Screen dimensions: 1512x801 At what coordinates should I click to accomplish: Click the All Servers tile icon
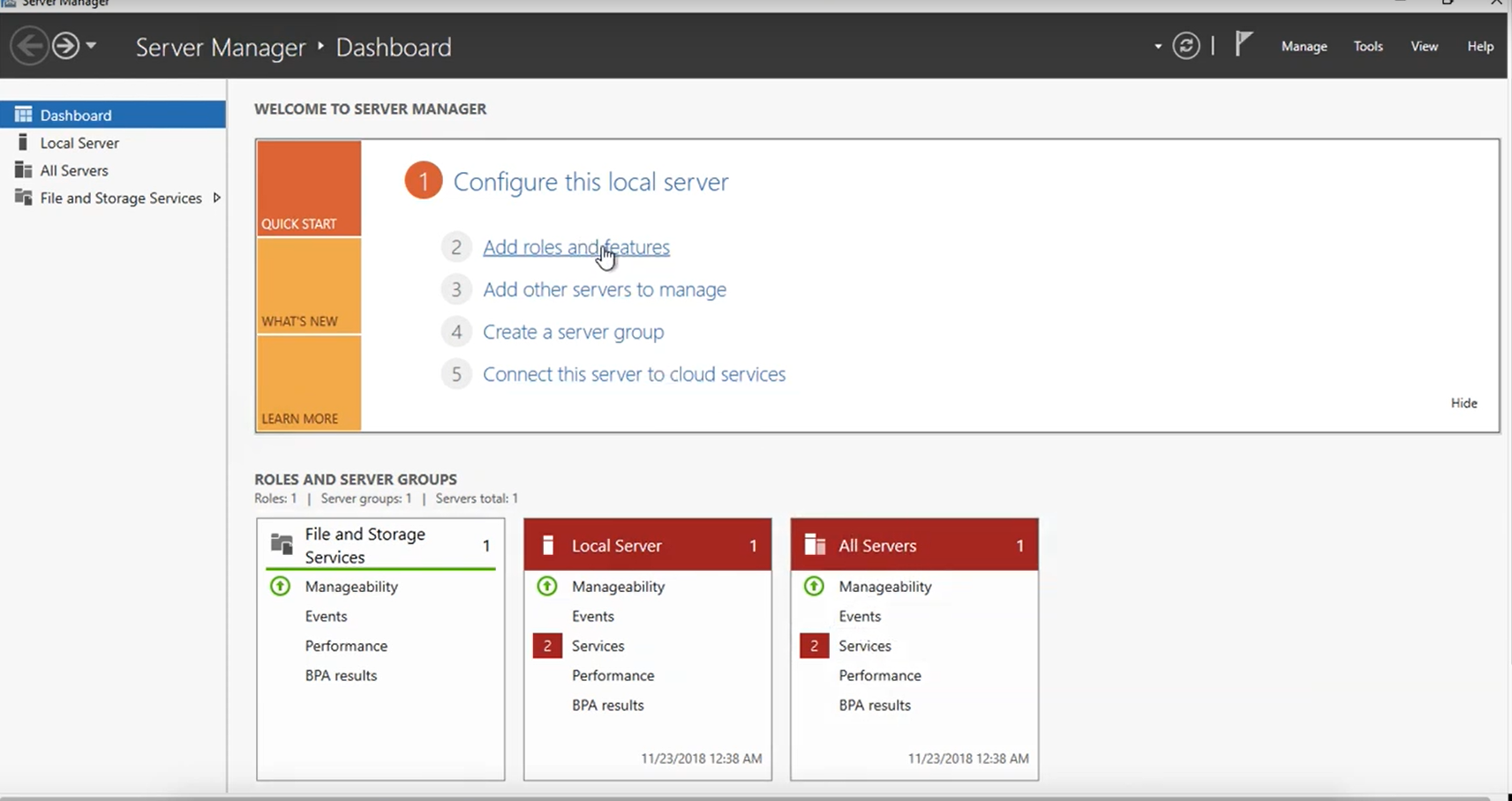point(815,545)
